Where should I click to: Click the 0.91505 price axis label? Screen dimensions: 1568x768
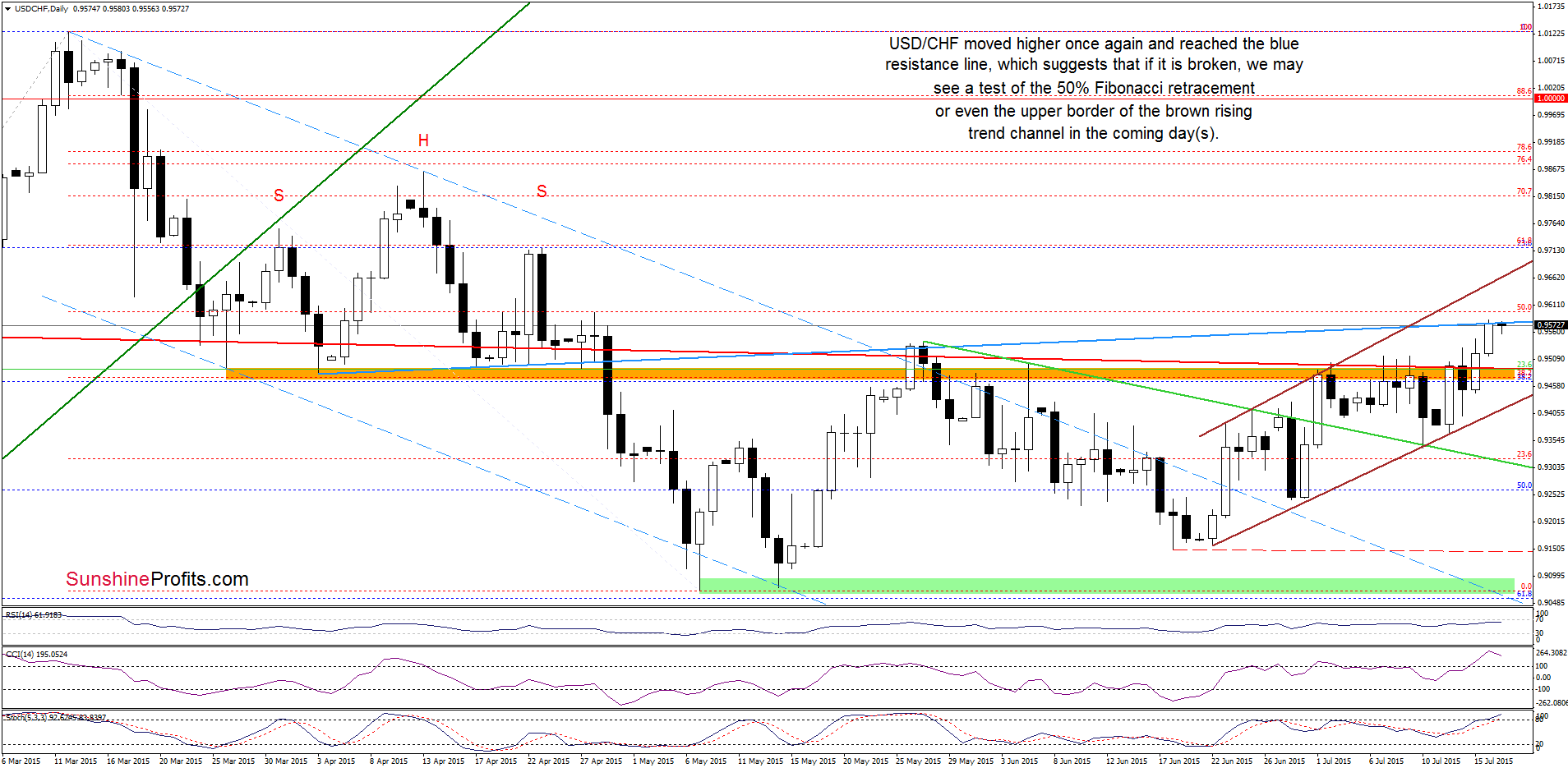1552,549
